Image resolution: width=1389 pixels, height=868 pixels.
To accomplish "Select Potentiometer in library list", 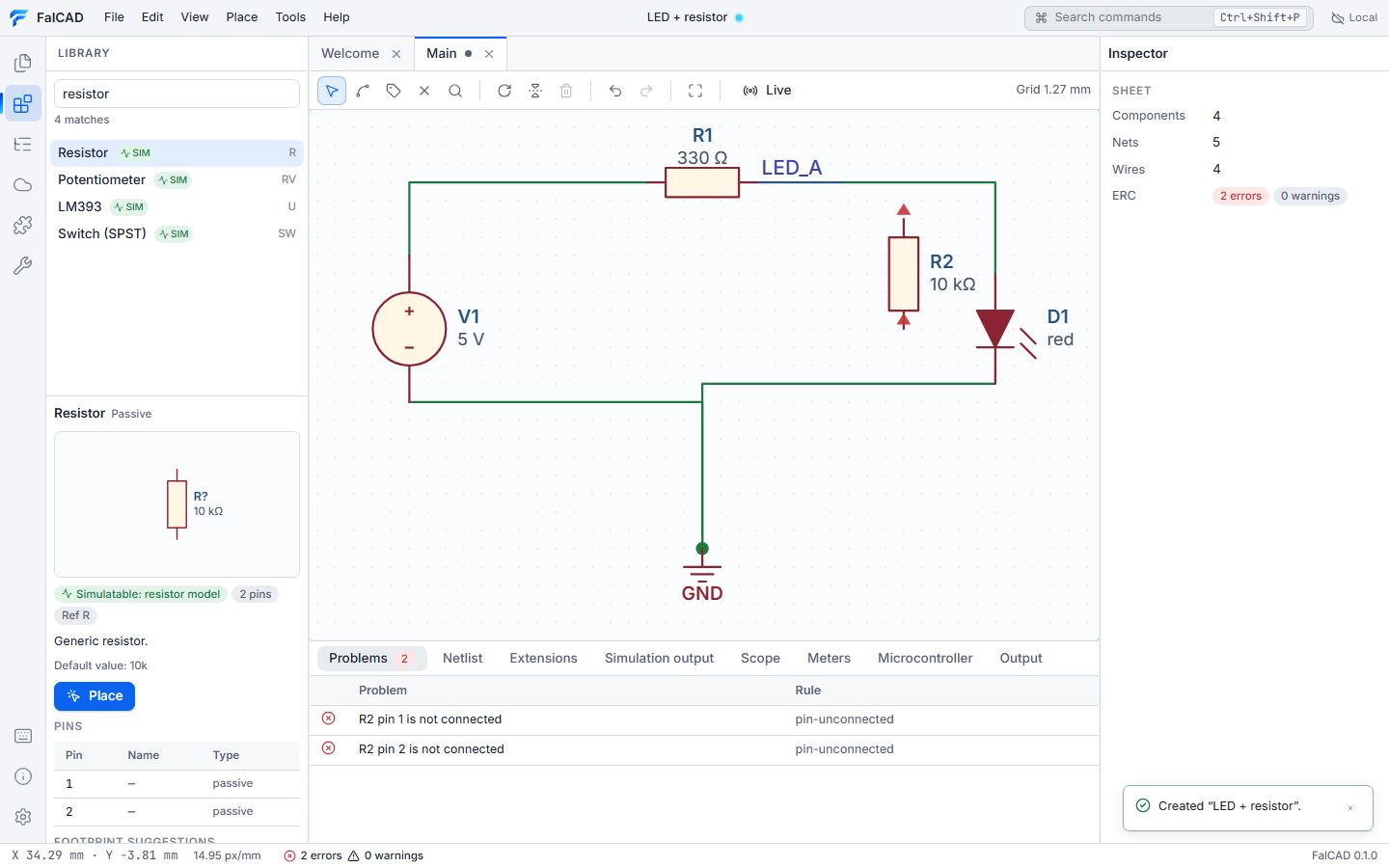I will pos(177,180).
